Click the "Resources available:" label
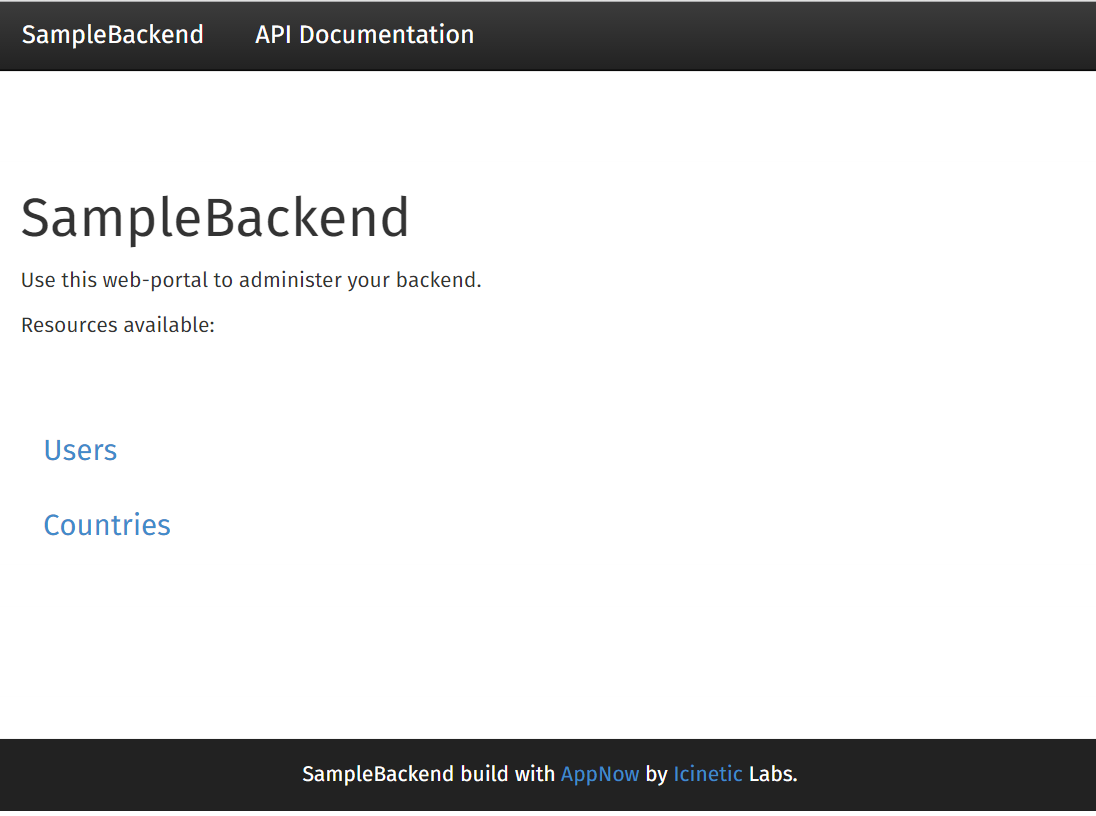The height and width of the screenshot is (816, 1096). point(118,325)
